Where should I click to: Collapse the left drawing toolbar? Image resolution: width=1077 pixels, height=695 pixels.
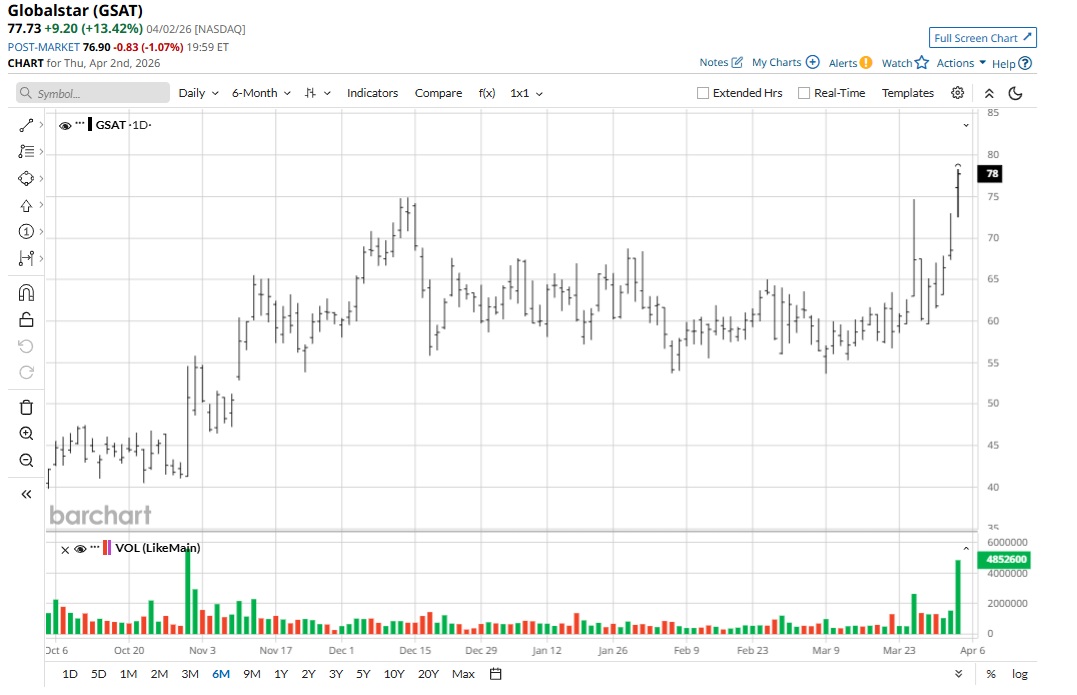[26, 494]
